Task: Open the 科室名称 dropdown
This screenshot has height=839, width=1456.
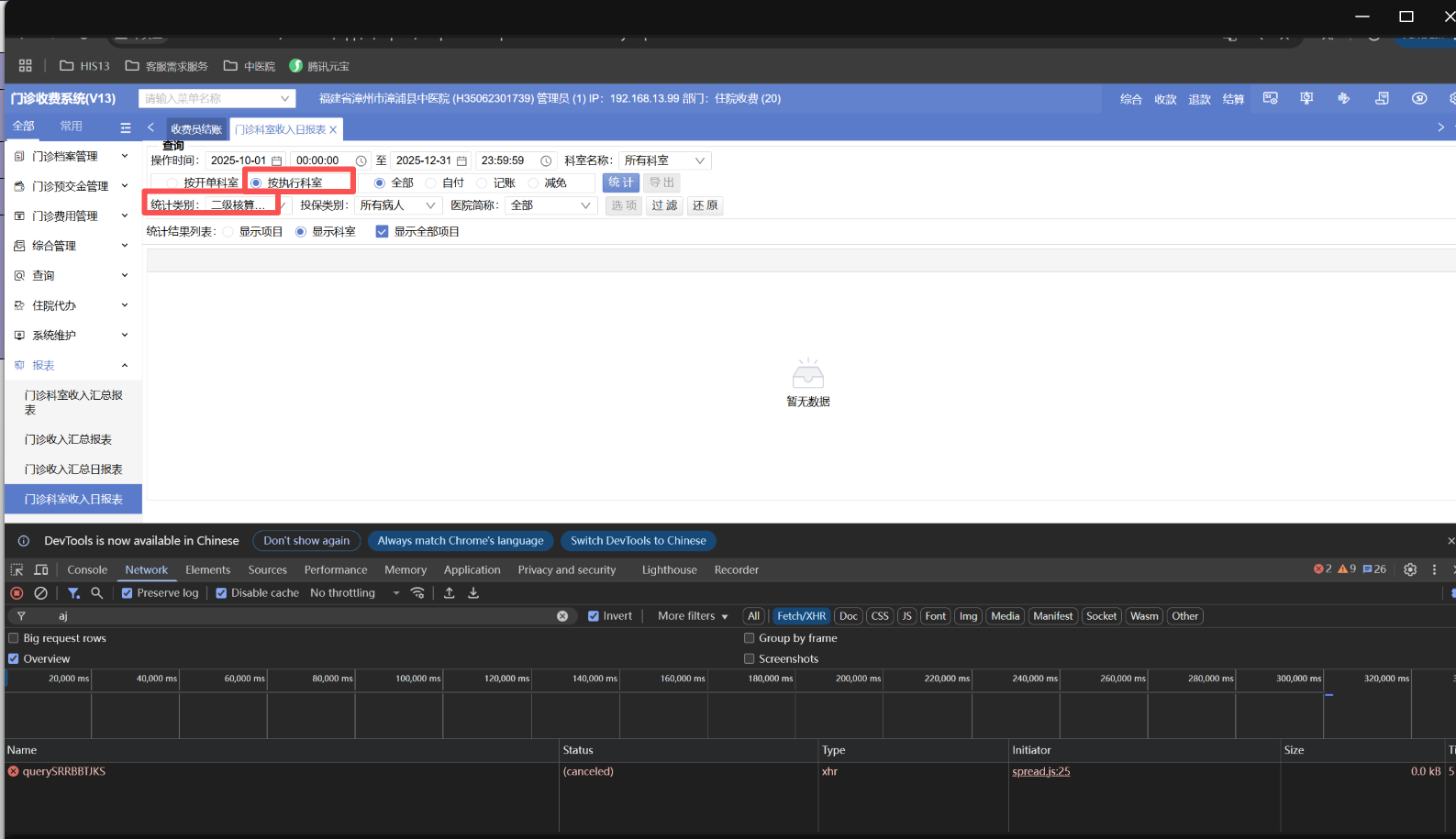Action: [664, 160]
